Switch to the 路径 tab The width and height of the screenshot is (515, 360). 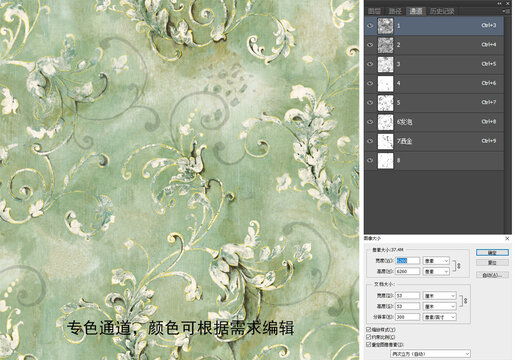[x=395, y=11]
